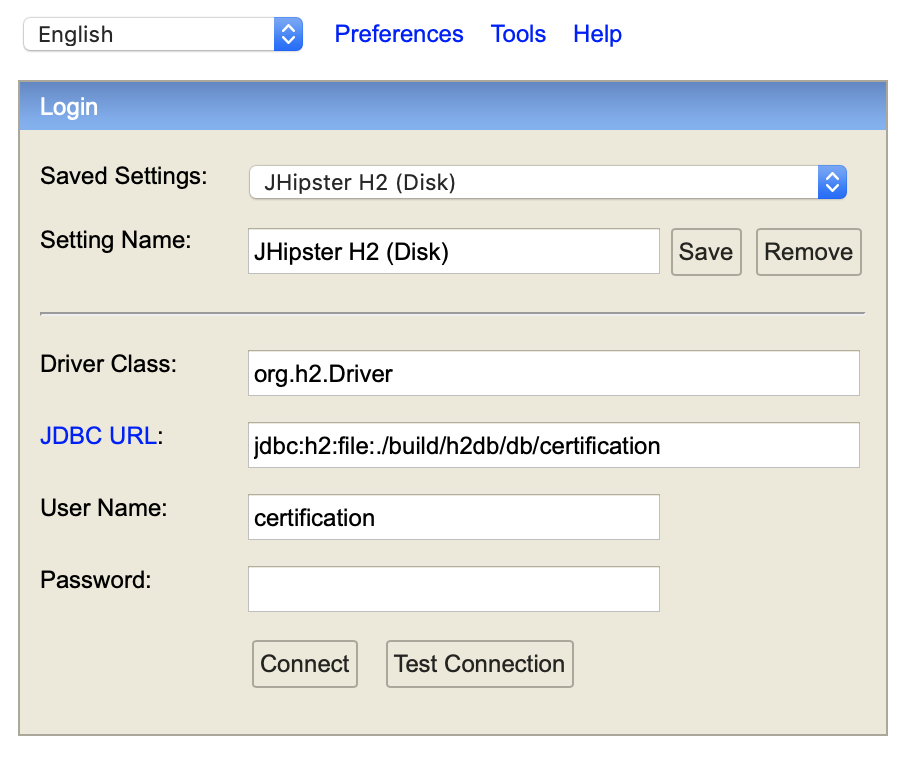
Task: Open the English language dropdown
Action: (x=163, y=34)
